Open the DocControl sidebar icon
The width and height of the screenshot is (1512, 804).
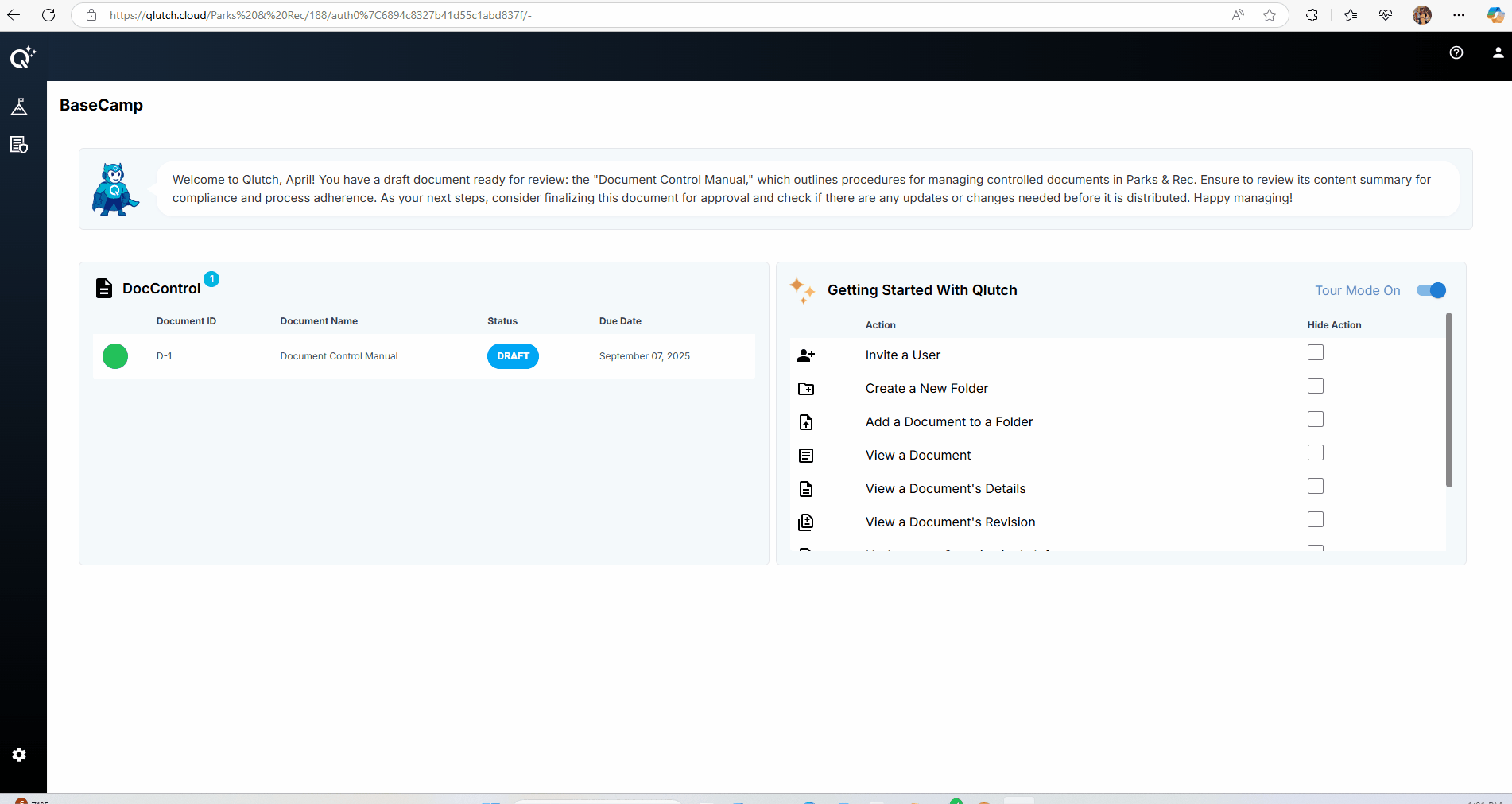click(19, 145)
